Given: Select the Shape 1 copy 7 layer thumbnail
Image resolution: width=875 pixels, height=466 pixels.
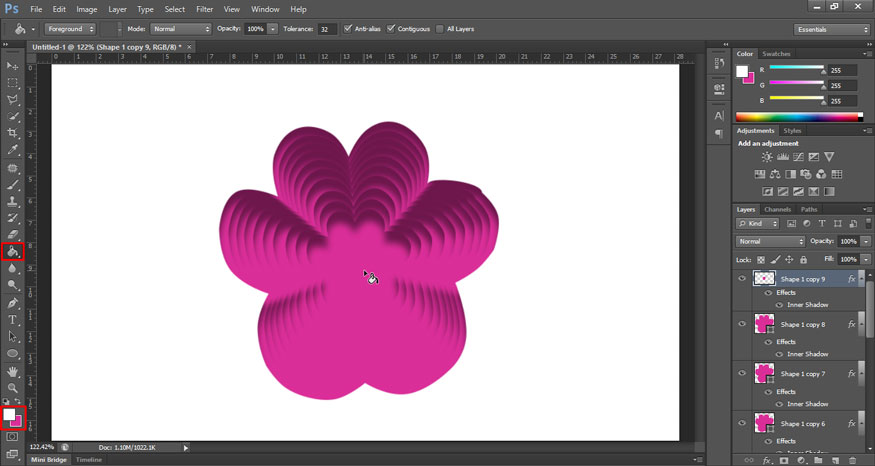Looking at the screenshot, I should click(764, 373).
